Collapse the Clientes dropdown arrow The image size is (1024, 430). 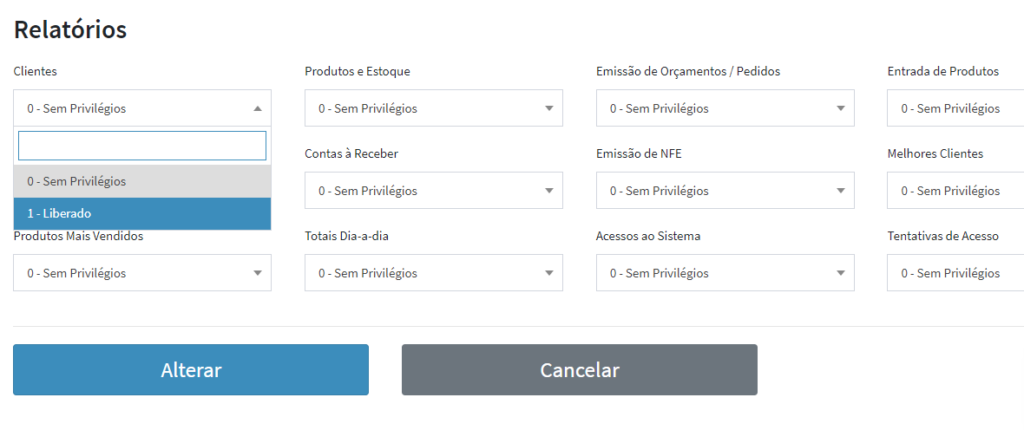(257, 108)
